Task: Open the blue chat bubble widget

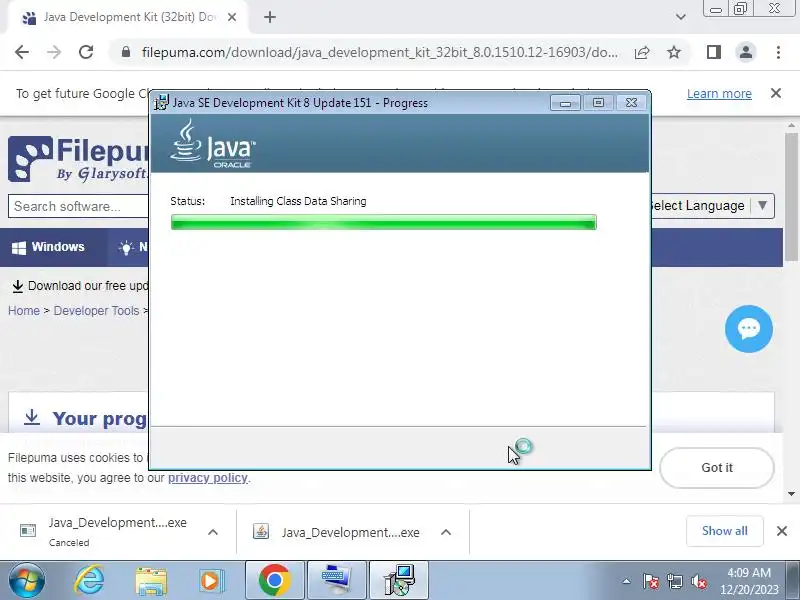Action: [748, 329]
